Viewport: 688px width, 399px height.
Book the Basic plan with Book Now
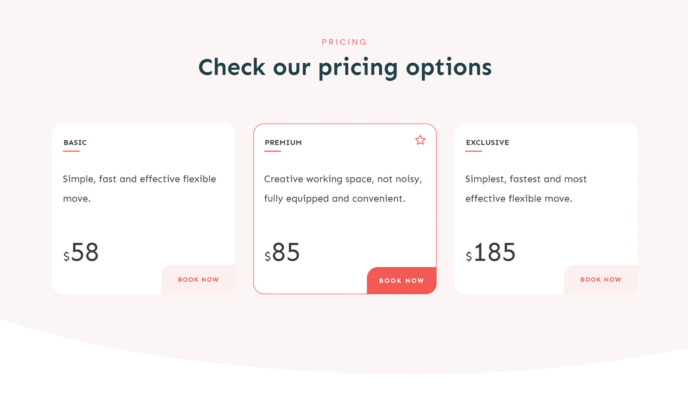198,280
